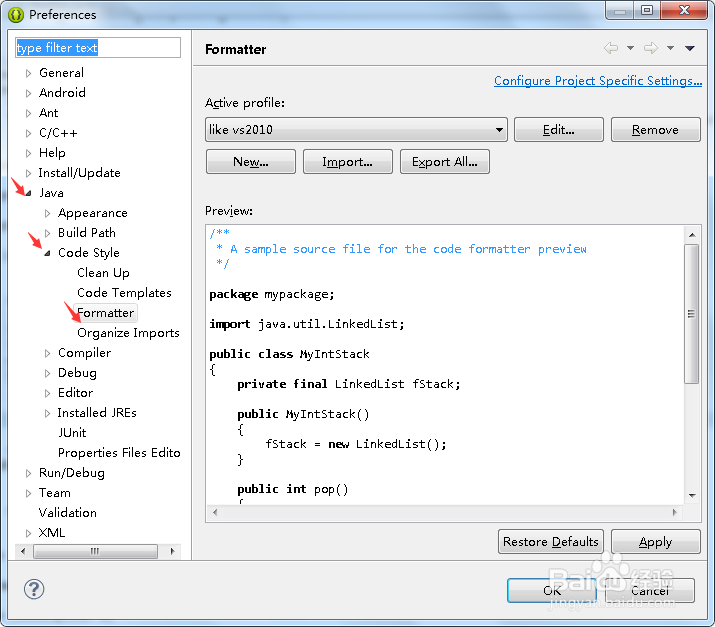This screenshot has height=627, width=715.
Task: Expand the Run/Debug tree node
Action: point(28,473)
